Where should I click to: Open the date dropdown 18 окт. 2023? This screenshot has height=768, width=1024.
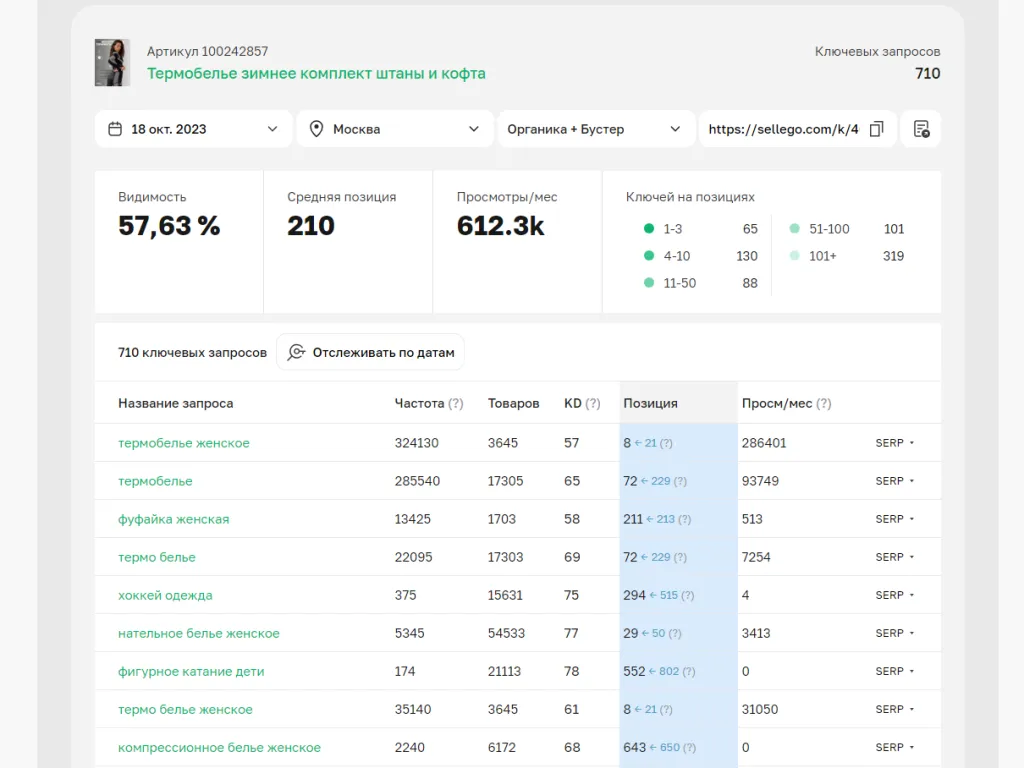pyautogui.click(x=193, y=129)
